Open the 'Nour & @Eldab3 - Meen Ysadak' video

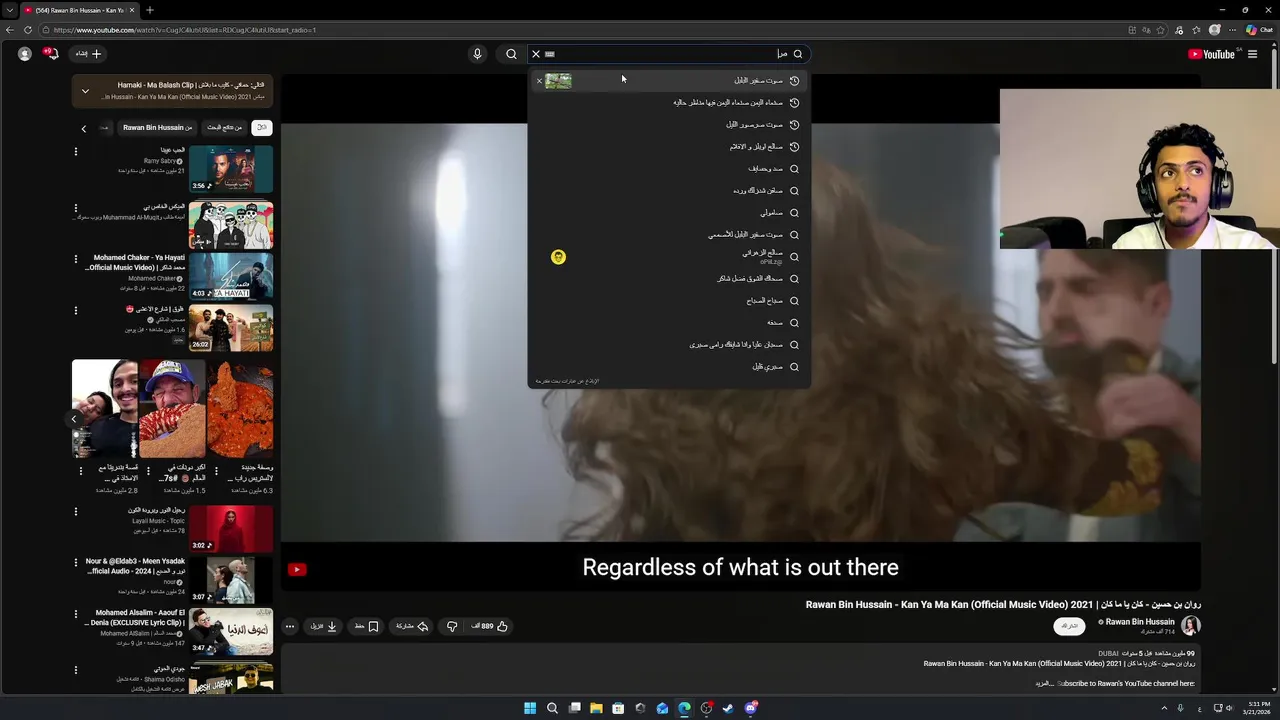[x=231, y=581]
